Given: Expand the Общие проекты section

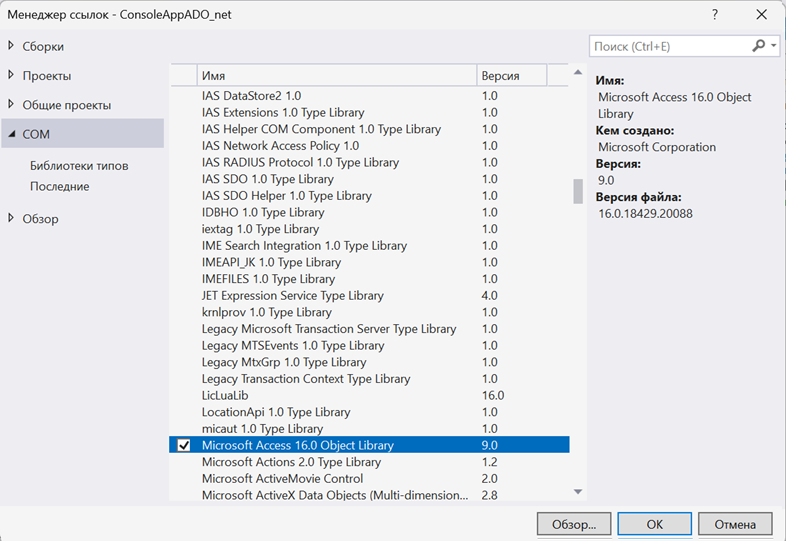Looking at the screenshot, I should (x=12, y=104).
